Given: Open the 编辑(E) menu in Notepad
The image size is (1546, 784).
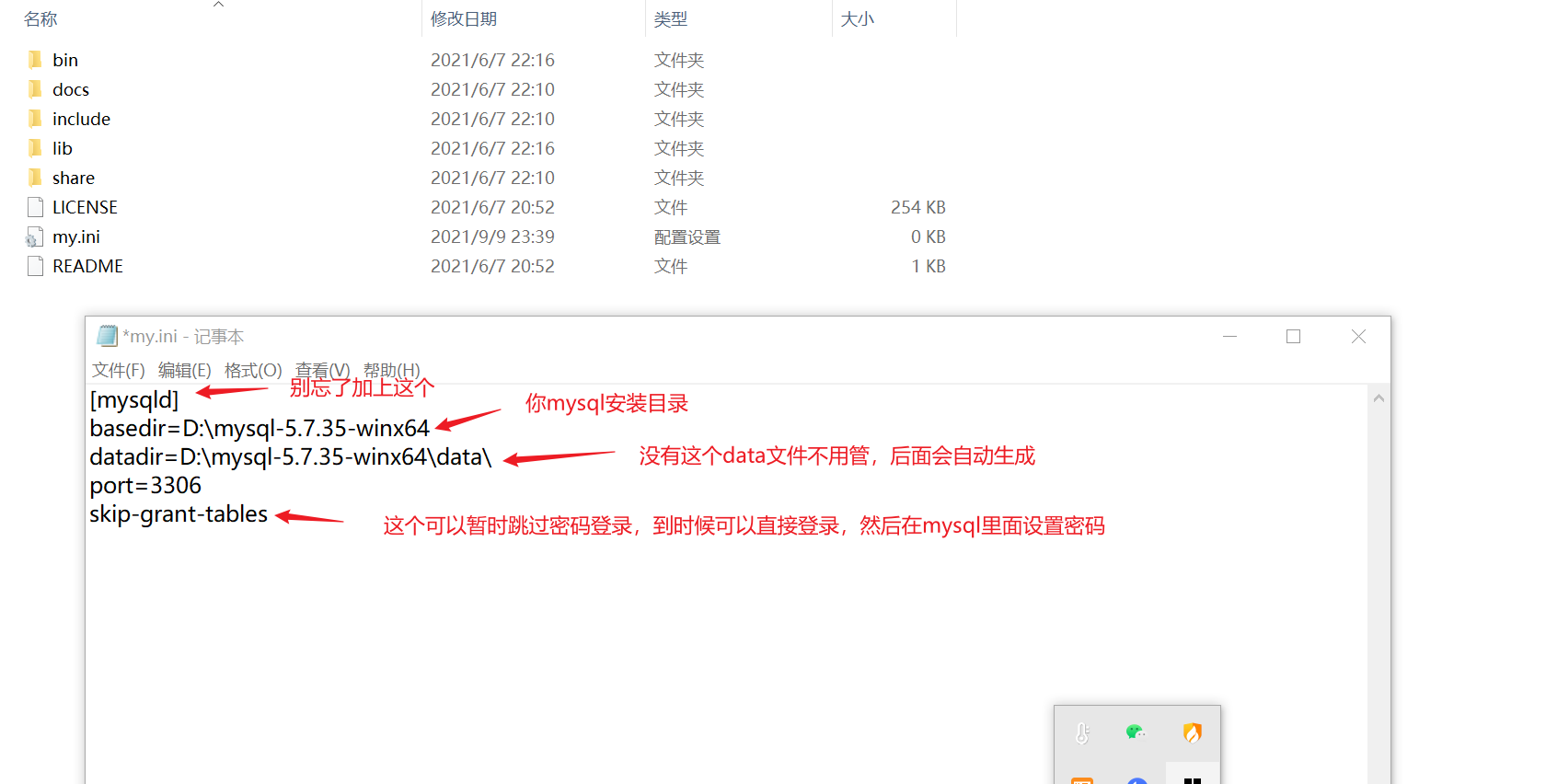Looking at the screenshot, I should pos(184,370).
